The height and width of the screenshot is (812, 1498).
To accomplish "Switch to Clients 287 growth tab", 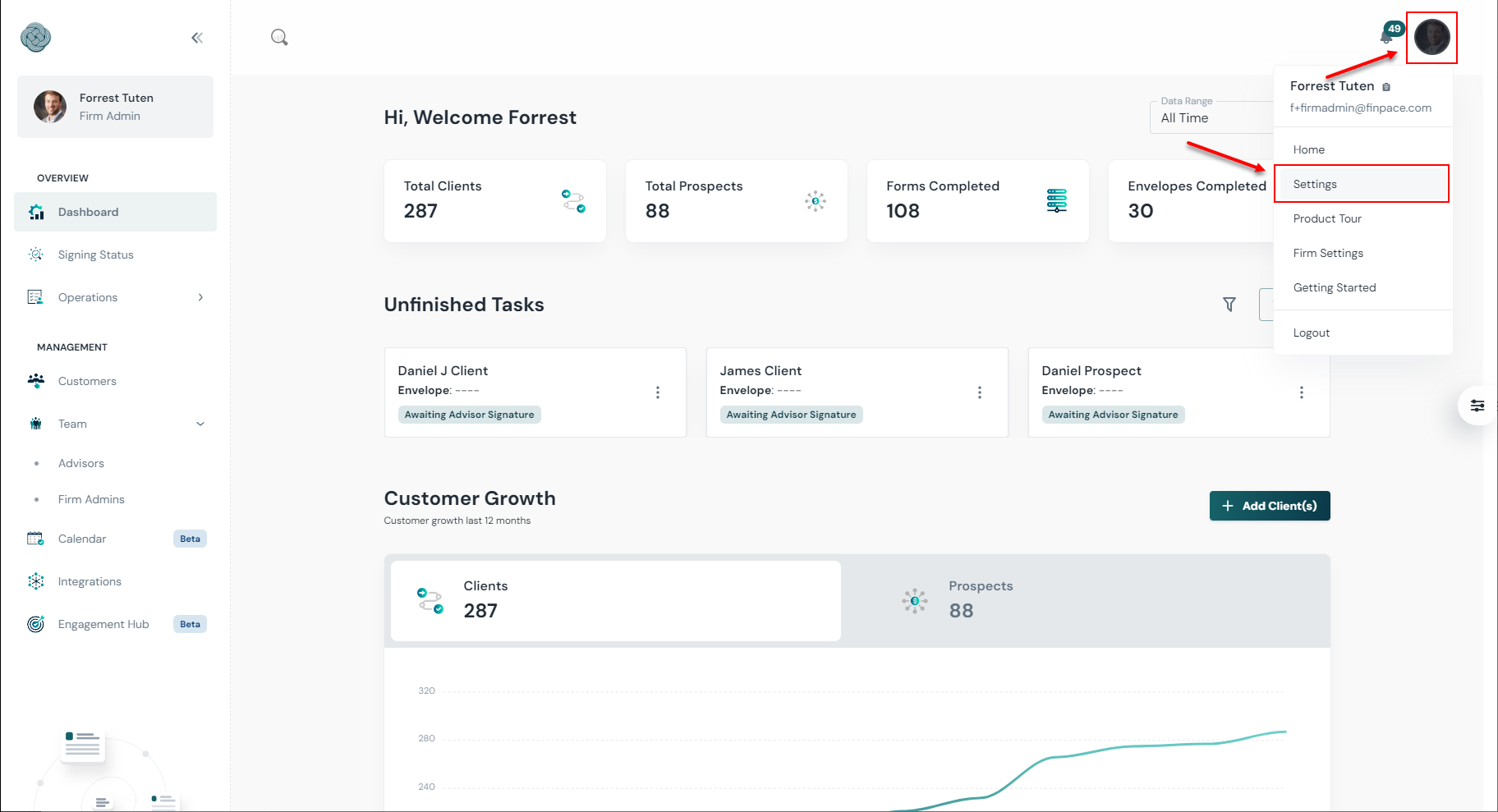I will click(616, 601).
